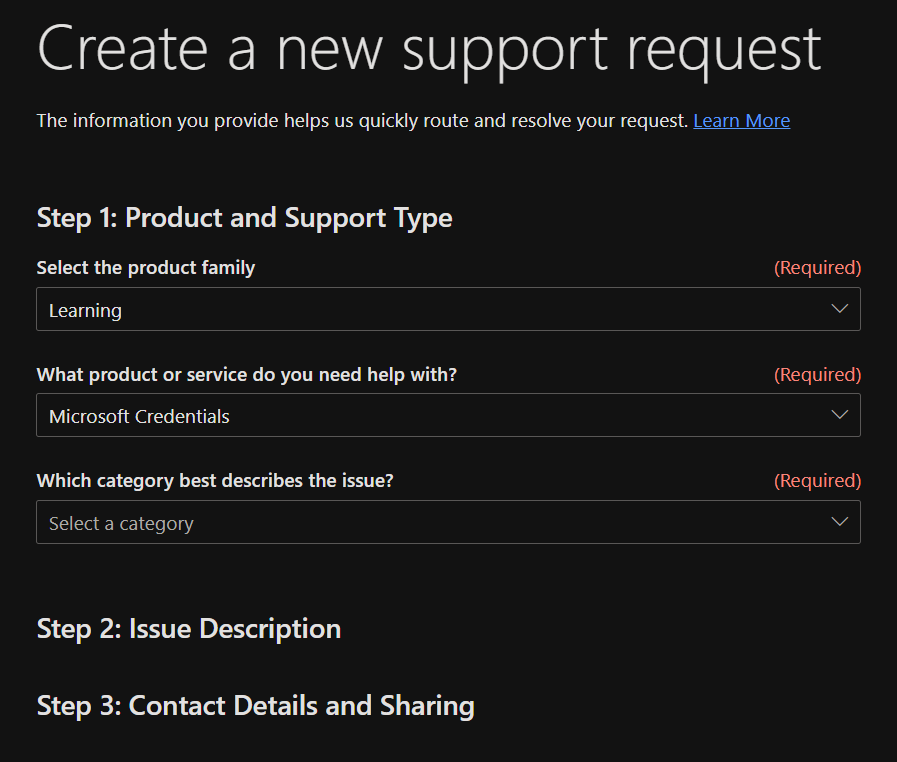
Task: Click the 'Which category best describes the issue?' label
Action: tap(215, 481)
